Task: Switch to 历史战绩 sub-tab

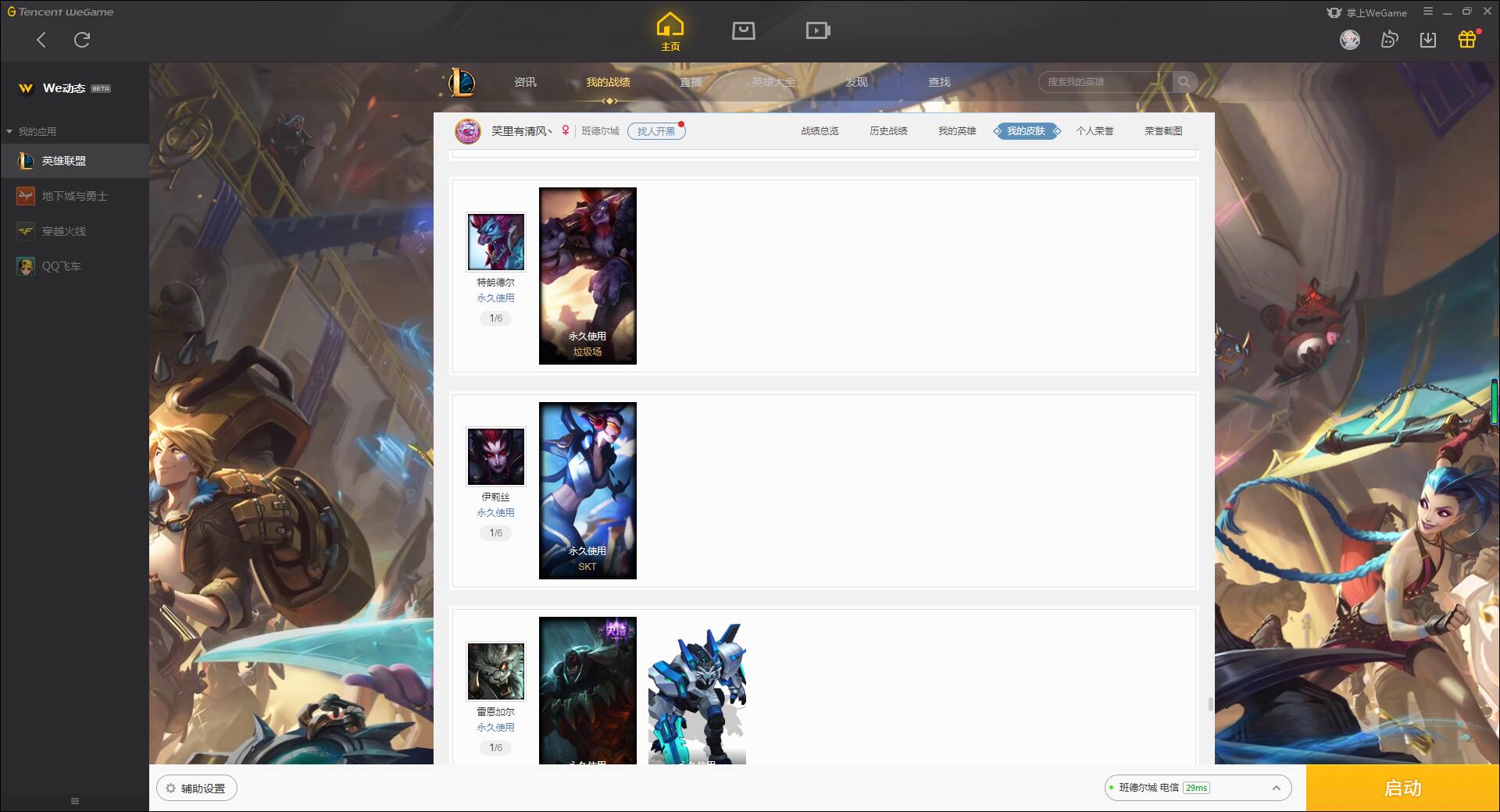Action: tap(888, 131)
